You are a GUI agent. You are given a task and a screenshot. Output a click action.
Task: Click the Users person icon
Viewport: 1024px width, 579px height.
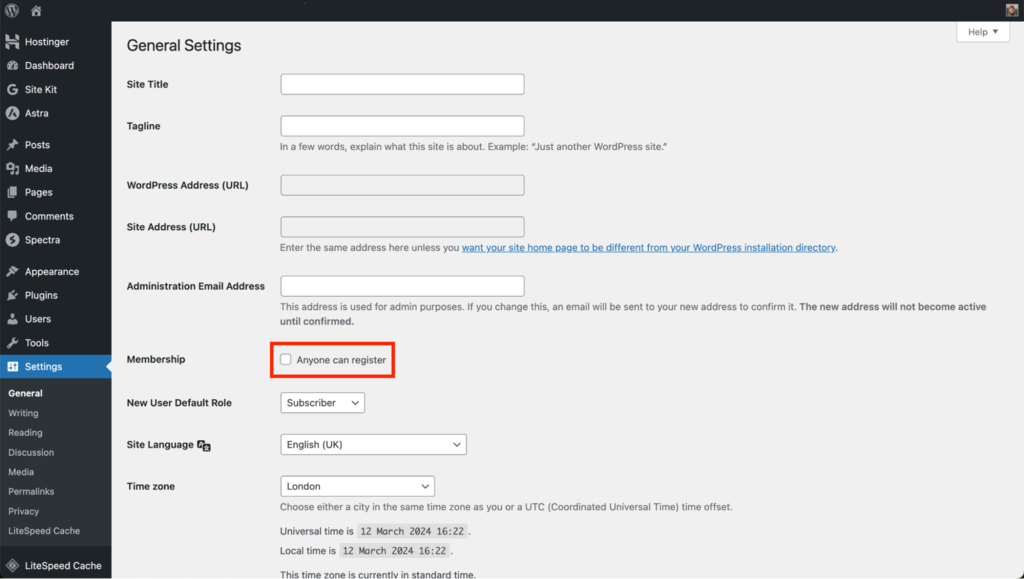(x=12, y=319)
